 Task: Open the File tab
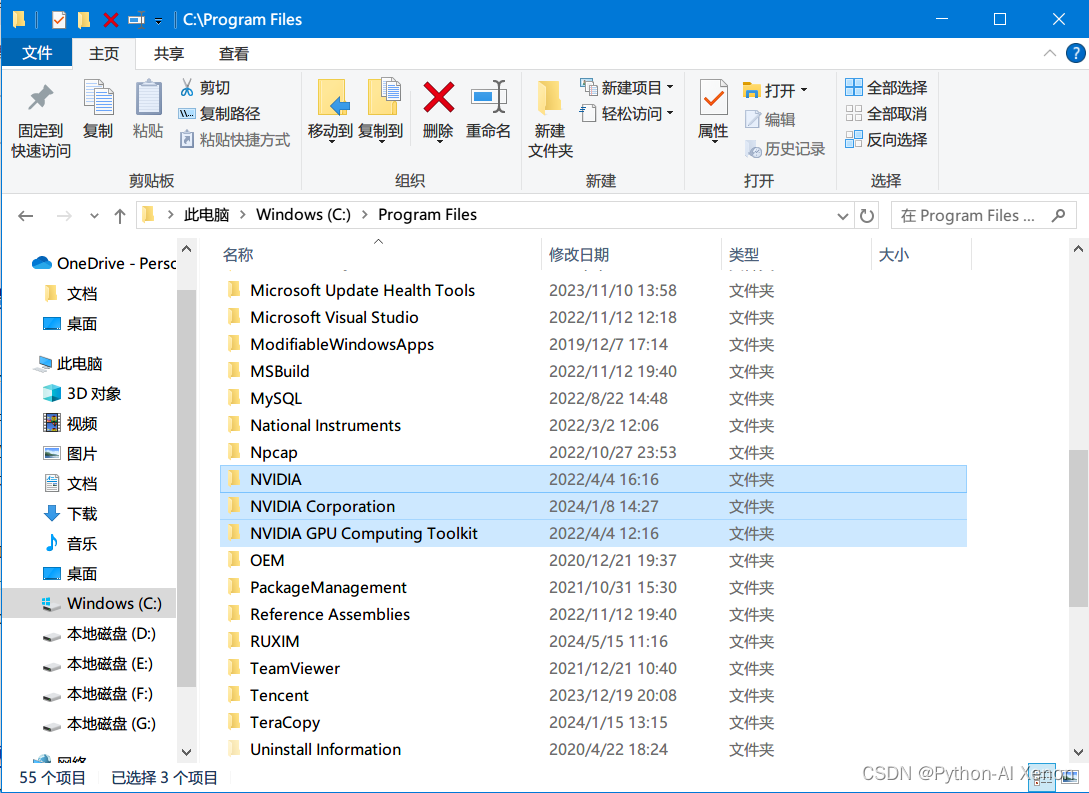pos(37,53)
